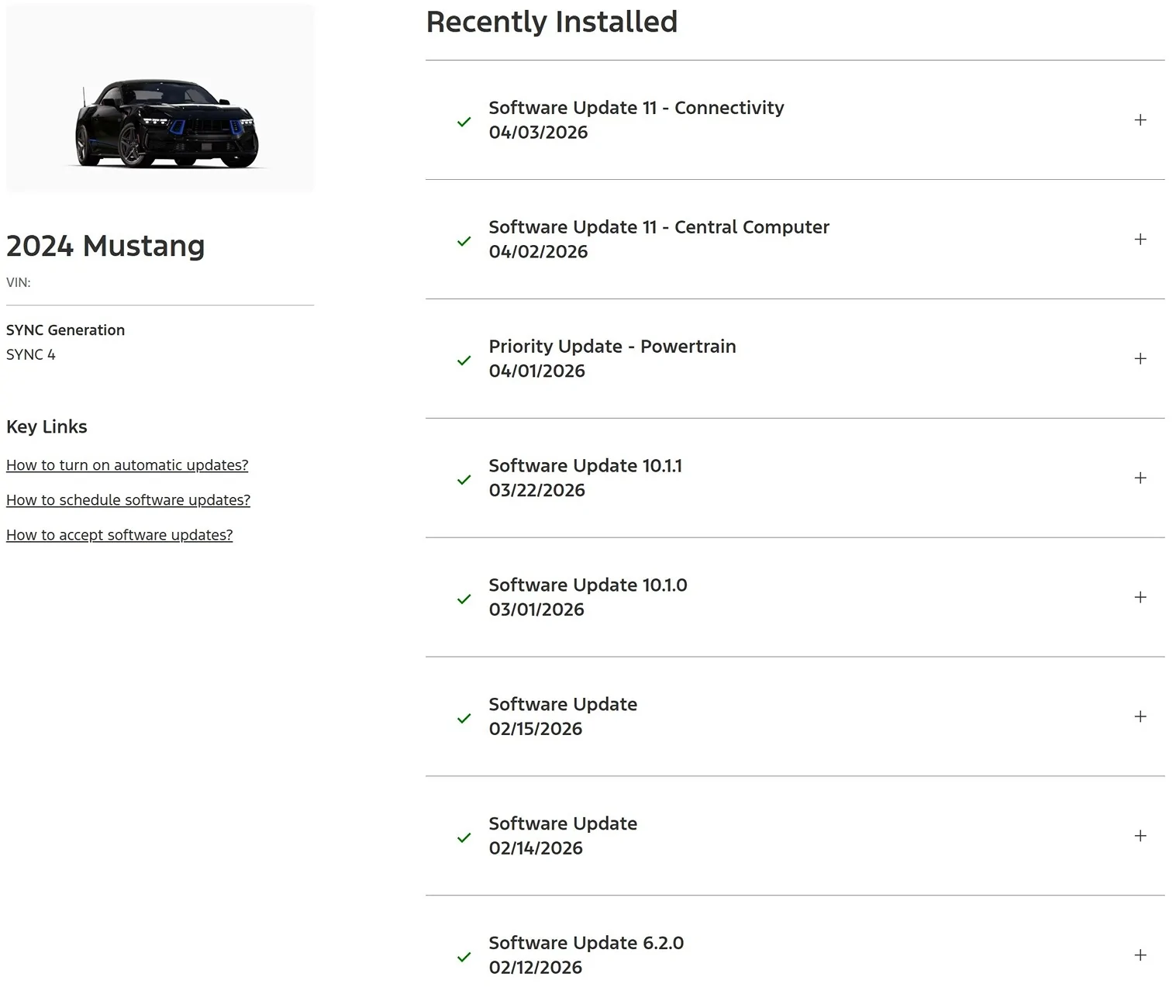Click the black Mustang vehicle image
Screen dimensions: 1176x1008
click(x=160, y=98)
